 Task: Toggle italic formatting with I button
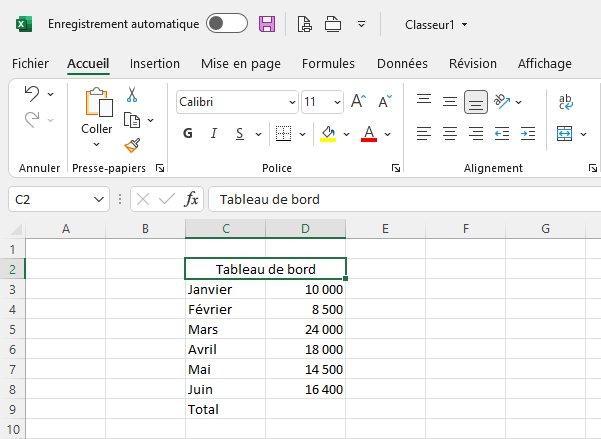[x=213, y=133]
